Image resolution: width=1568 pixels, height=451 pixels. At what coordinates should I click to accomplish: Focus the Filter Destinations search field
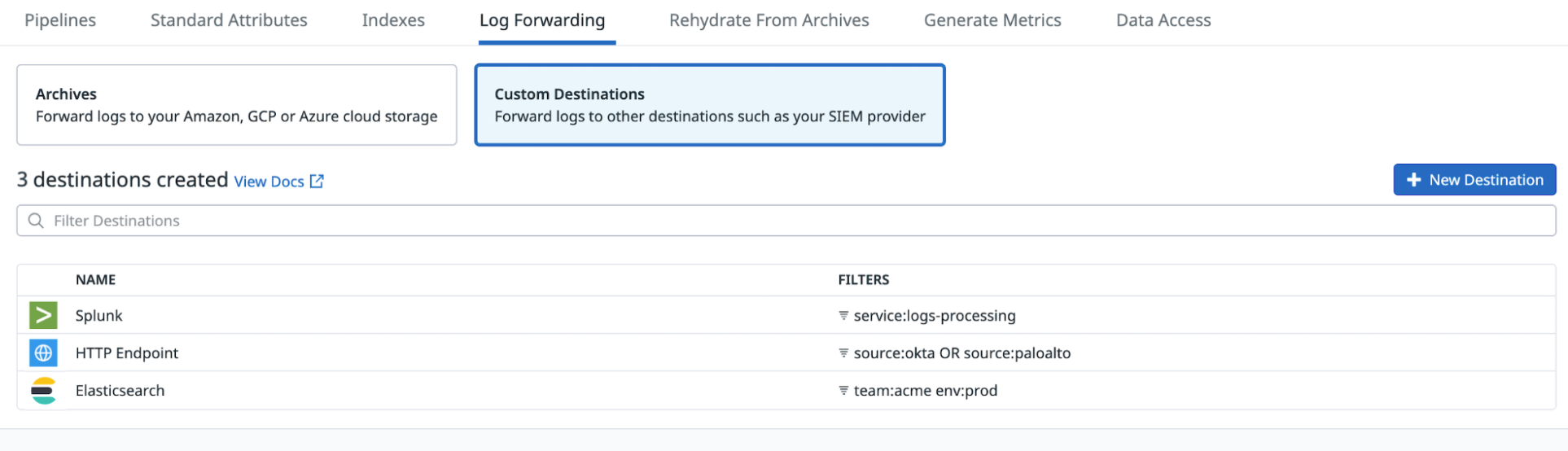tap(786, 221)
